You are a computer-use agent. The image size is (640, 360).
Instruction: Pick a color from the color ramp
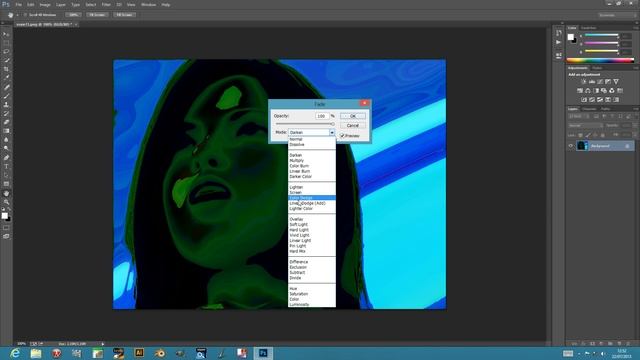[x=600, y=60]
